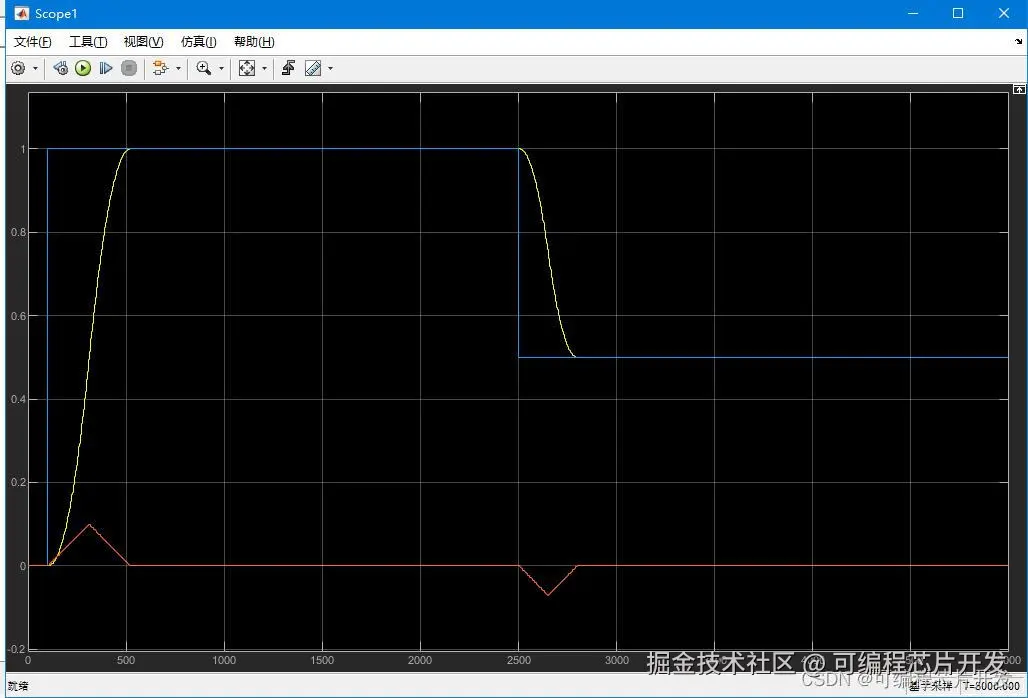Click the x-axis tick label 1000
This screenshot has width=1028, height=698.
[224, 661]
